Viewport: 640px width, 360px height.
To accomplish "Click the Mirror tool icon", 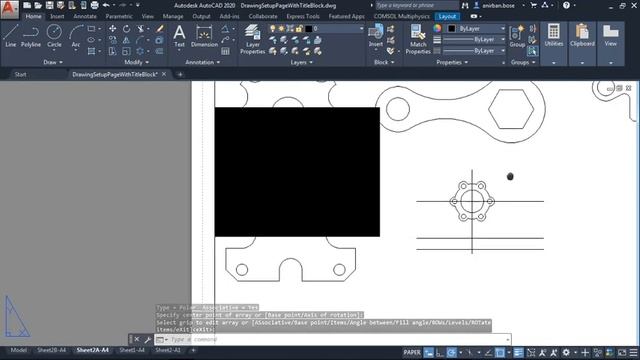I will coord(127,40).
